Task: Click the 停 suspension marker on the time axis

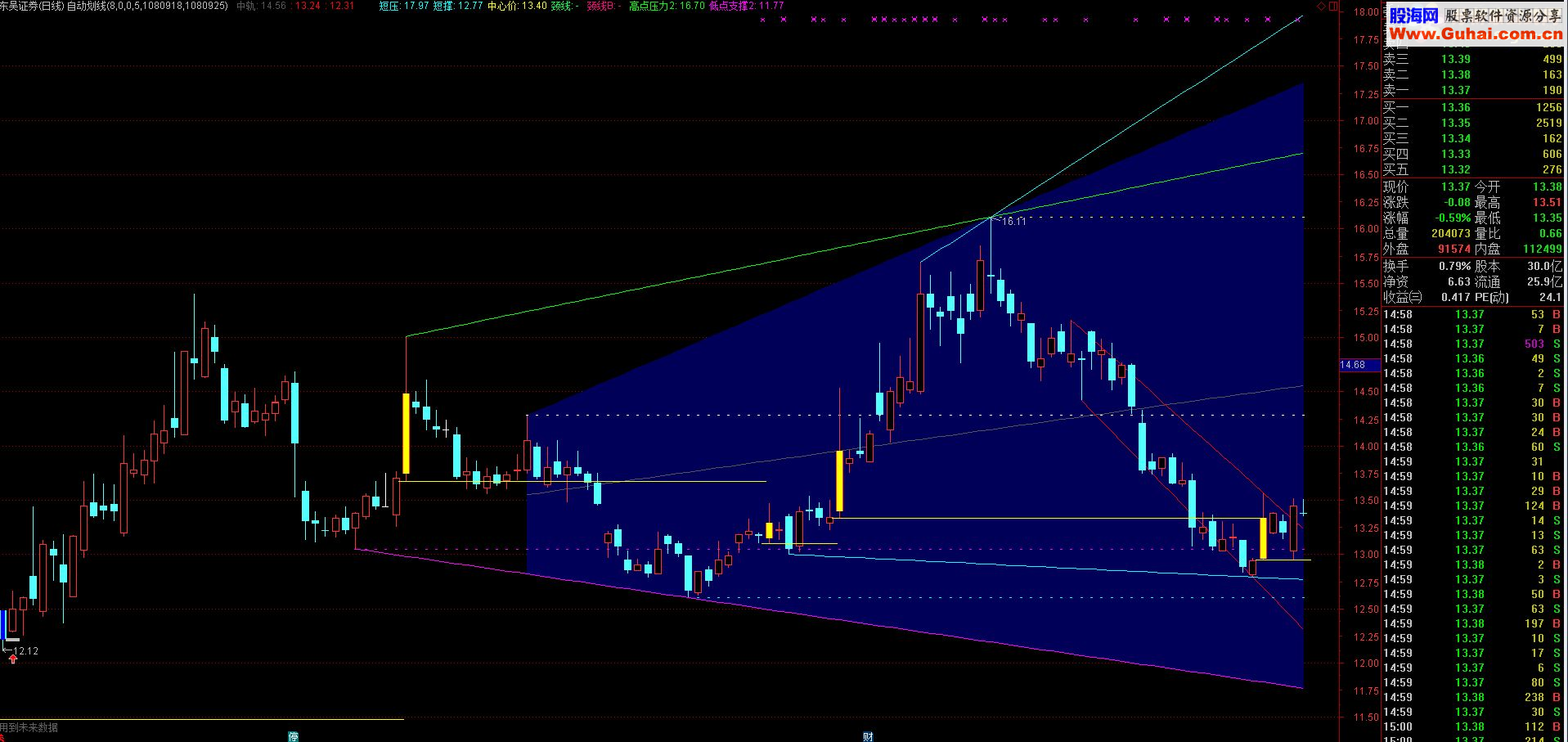Action: click(293, 737)
